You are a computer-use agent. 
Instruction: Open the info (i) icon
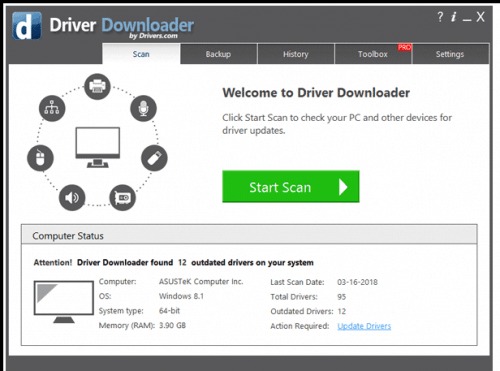coord(454,17)
